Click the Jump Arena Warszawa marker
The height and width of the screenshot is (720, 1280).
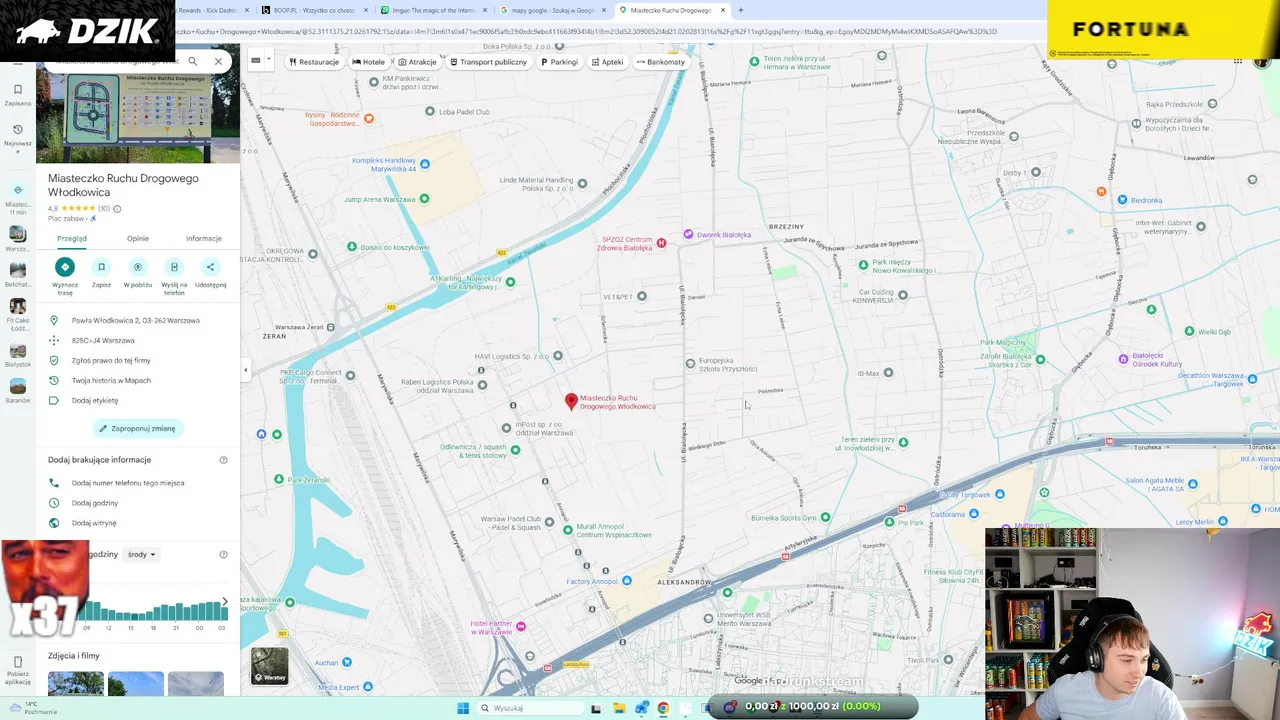(424, 199)
